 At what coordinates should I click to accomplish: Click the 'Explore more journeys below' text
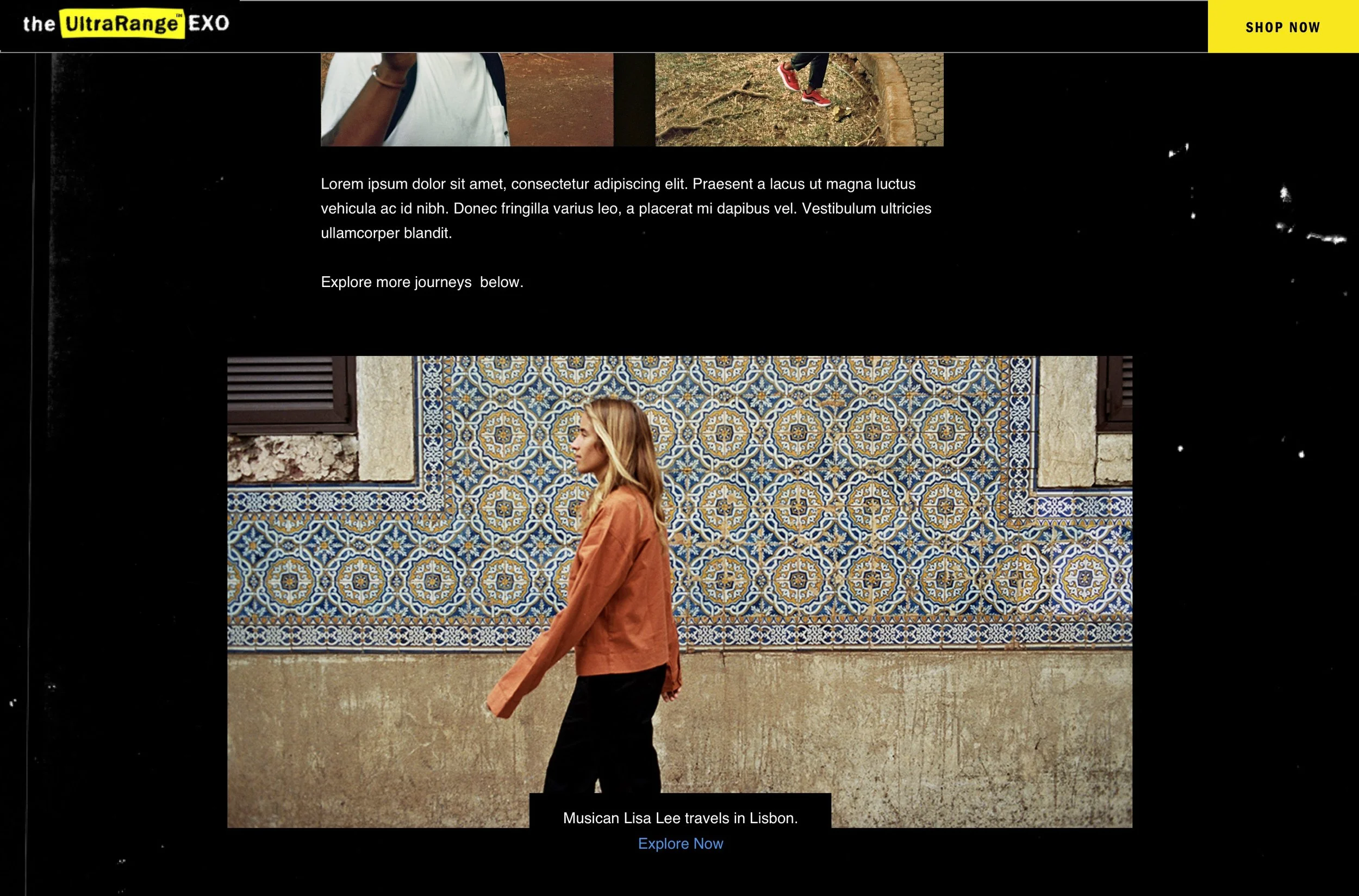[x=422, y=282]
